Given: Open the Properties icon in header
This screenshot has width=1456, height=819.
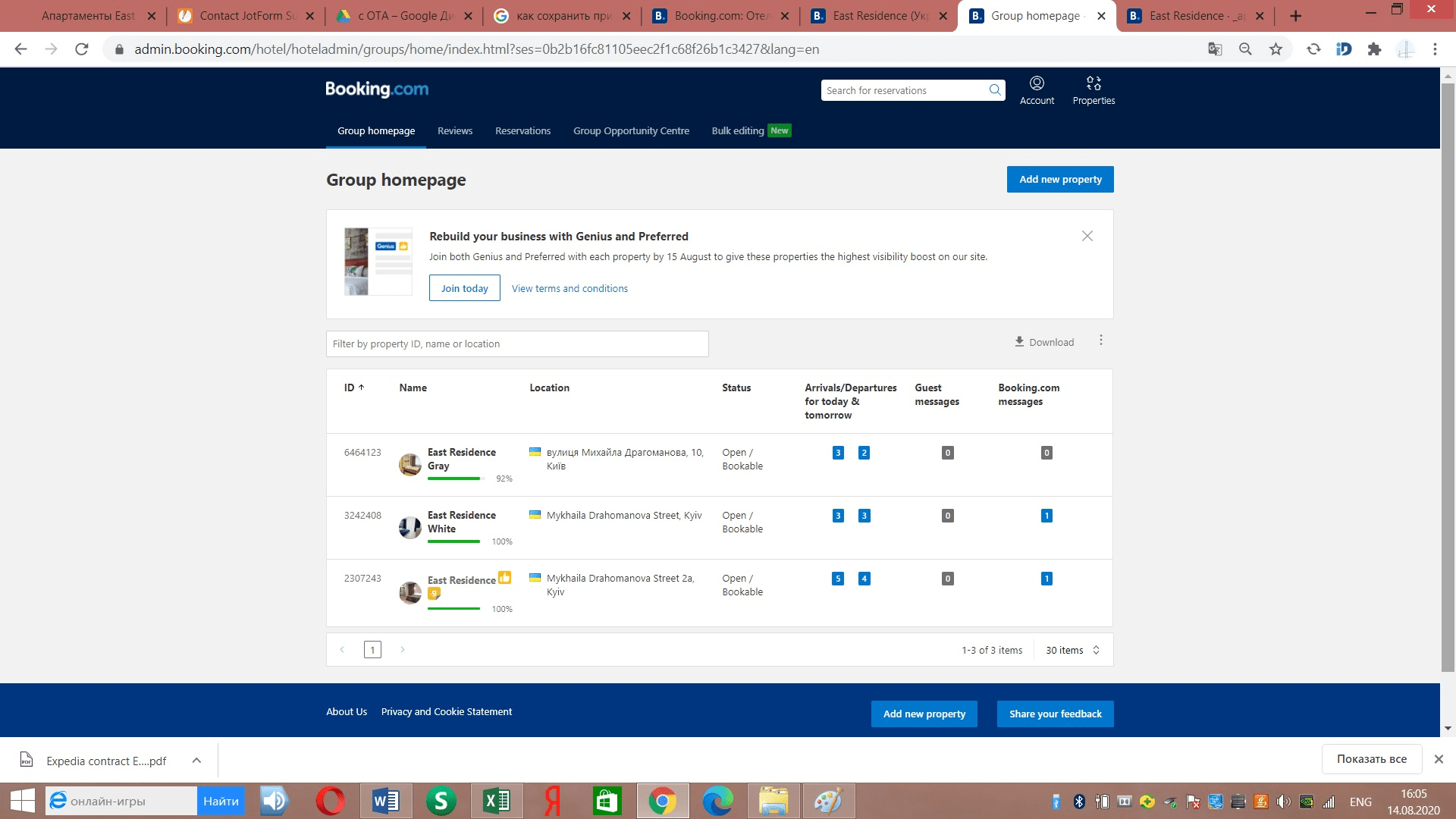Looking at the screenshot, I should tap(1094, 83).
